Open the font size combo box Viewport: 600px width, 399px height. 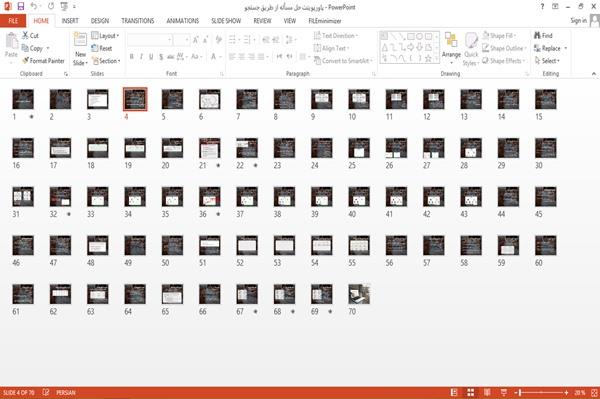[181, 40]
